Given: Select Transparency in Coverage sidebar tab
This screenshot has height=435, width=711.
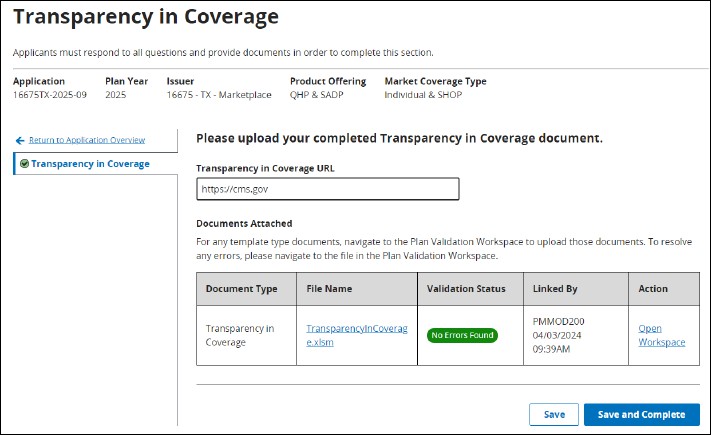Looking at the screenshot, I should pyautogui.click(x=90, y=164).
